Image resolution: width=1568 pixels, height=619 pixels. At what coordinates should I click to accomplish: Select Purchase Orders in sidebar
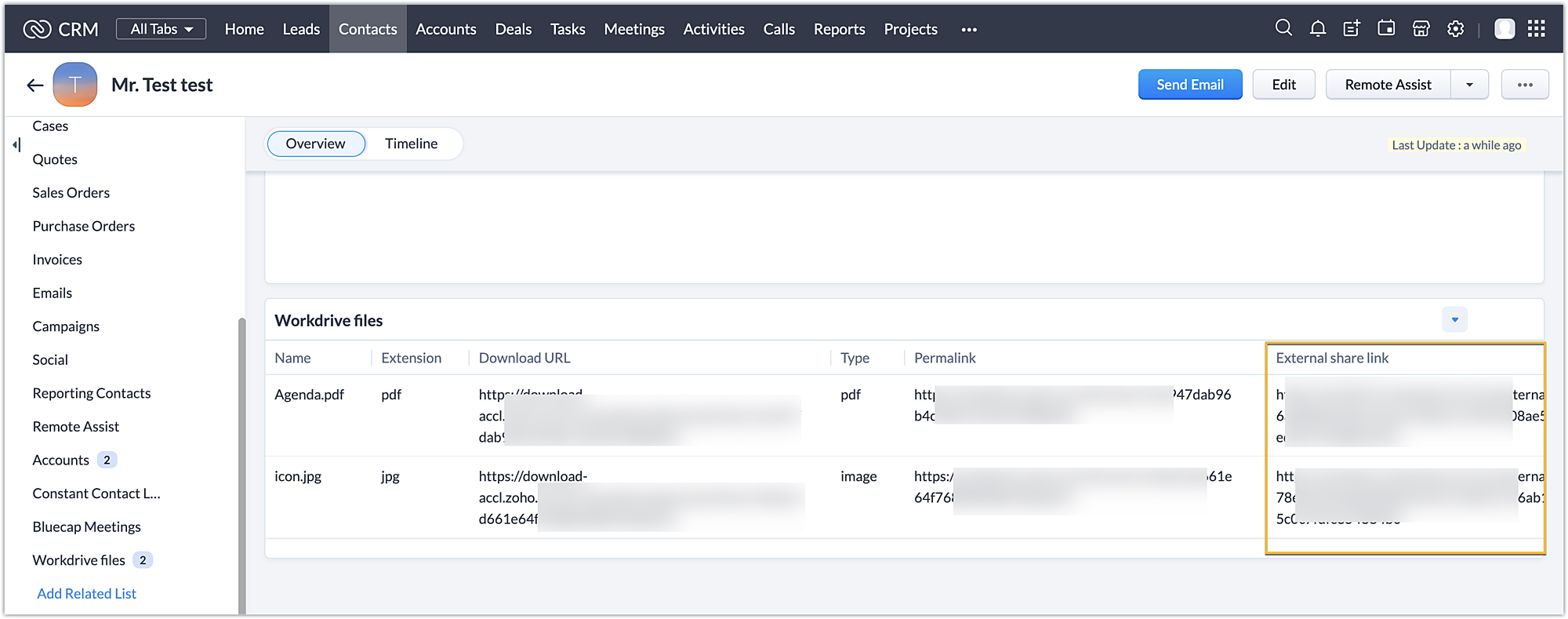tap(83, 226)
